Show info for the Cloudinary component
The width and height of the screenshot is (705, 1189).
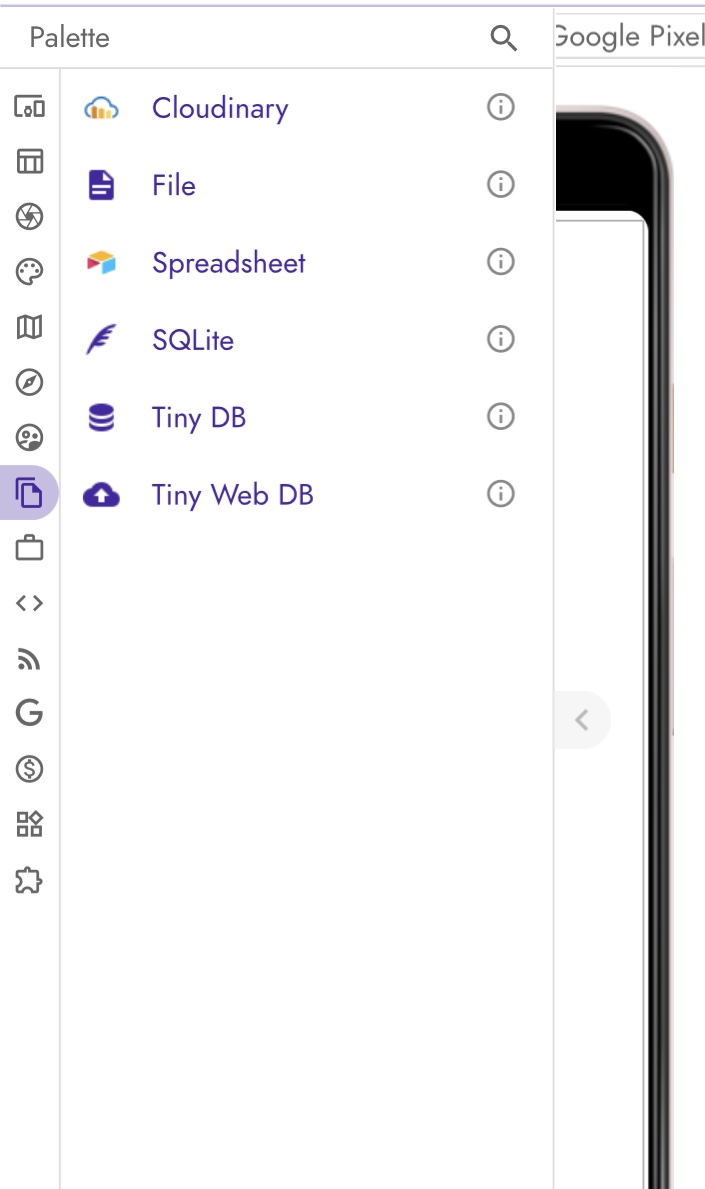pos(500,107)
